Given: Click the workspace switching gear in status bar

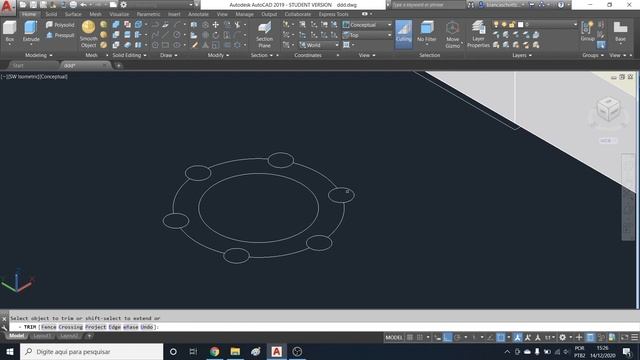Looking at the screenshot, I should tap(562, 338).
